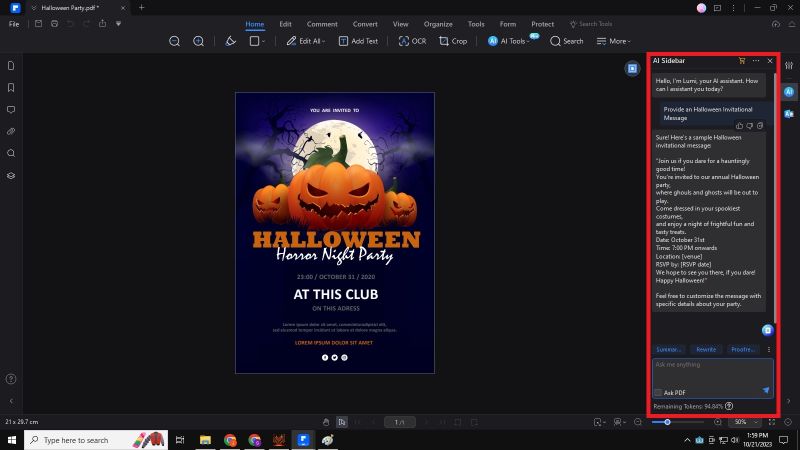Viewport: 800px width, 450px height.
Task: Open the Comments panel in left sidebar
Action: coord(11,110)
